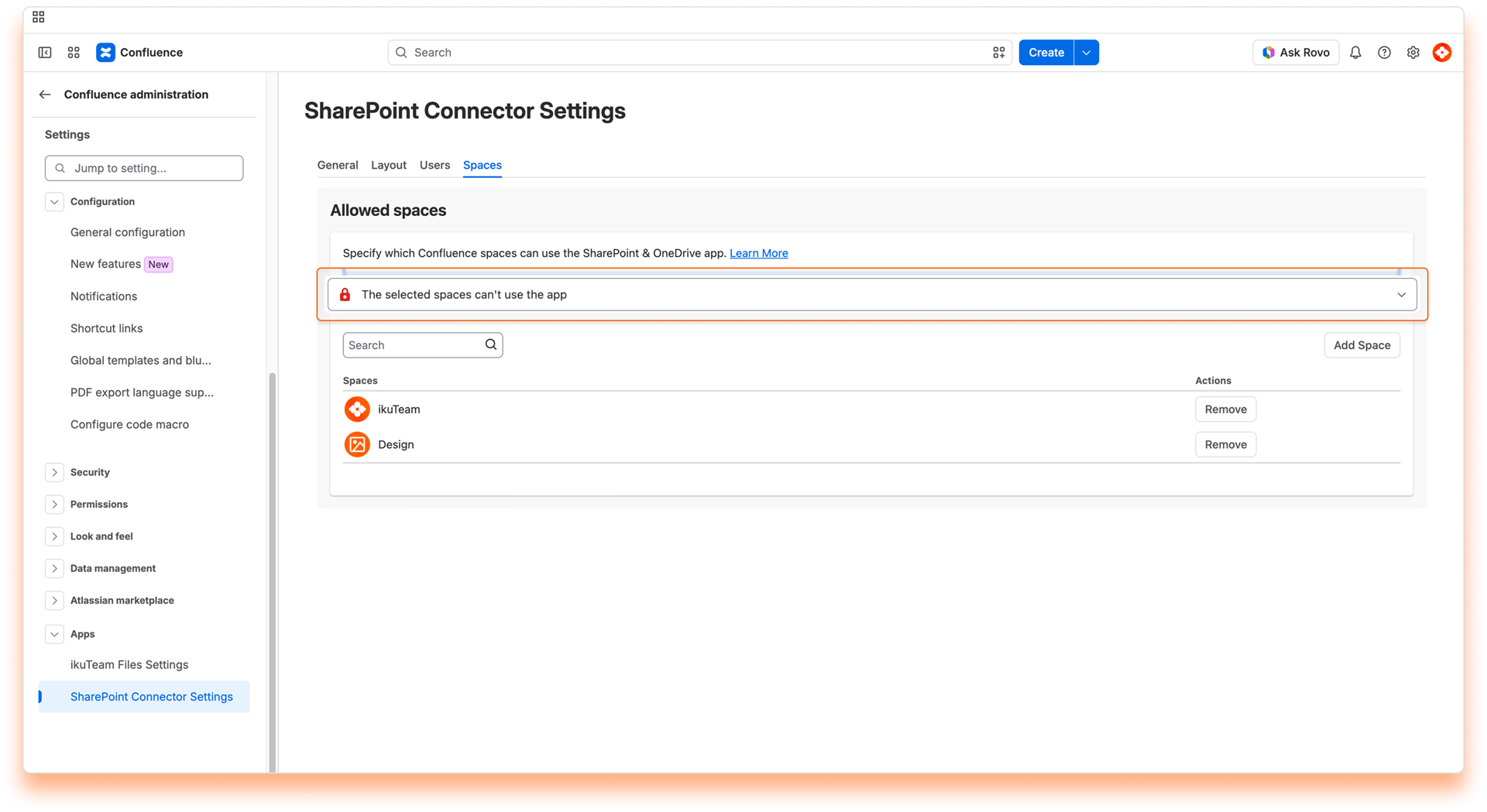The width and height of the screenshot is (1487, 812).
Task: Collapse the Configuration section
Action: pos(54,202)
